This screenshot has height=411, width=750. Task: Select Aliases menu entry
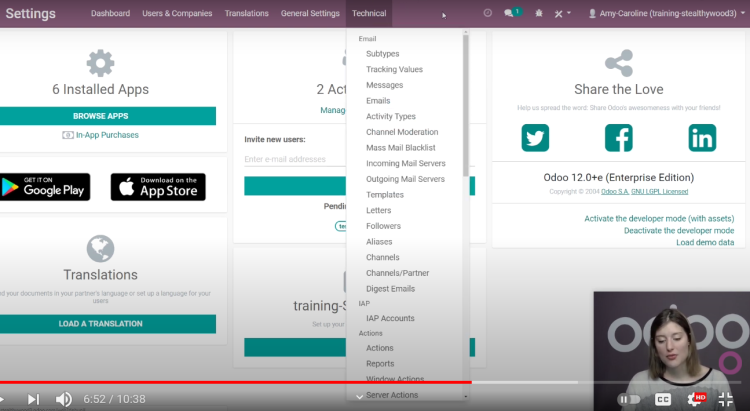379,242
